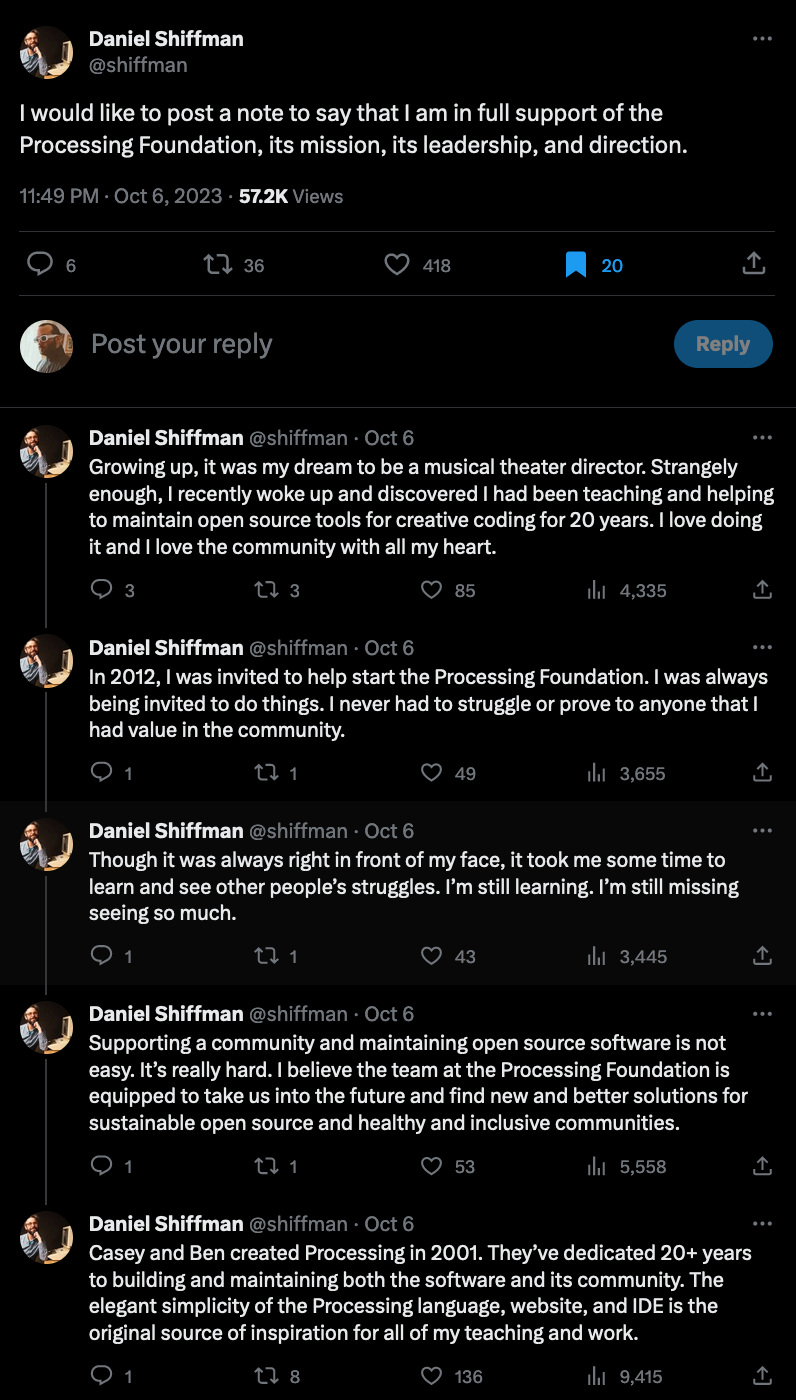
Task: Open the more menu on 'Supporting a community' reply
Action: [x=762, y=1014]
